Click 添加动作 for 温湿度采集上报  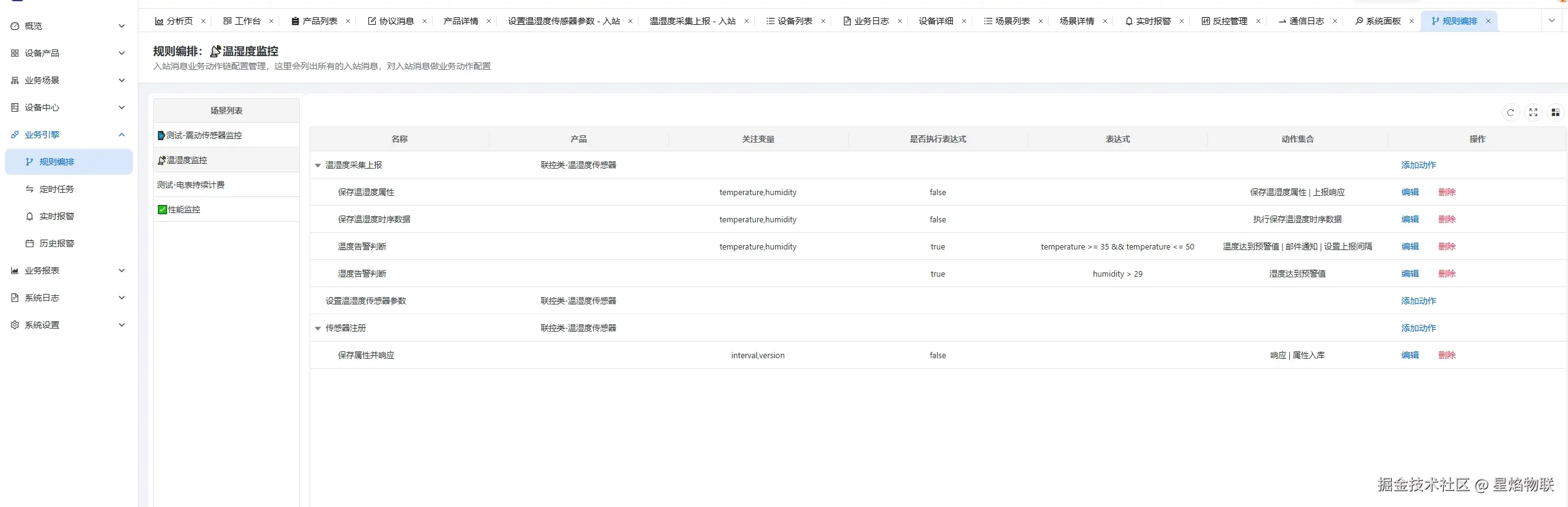click(1418, 165)
